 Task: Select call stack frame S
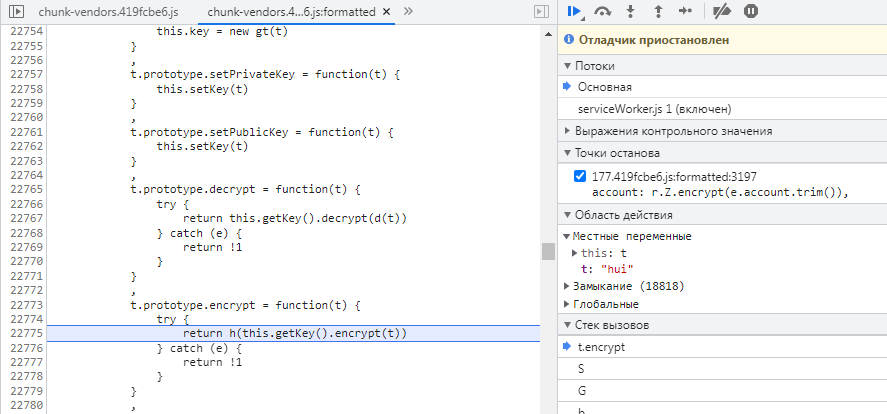(x=581, y=369)
